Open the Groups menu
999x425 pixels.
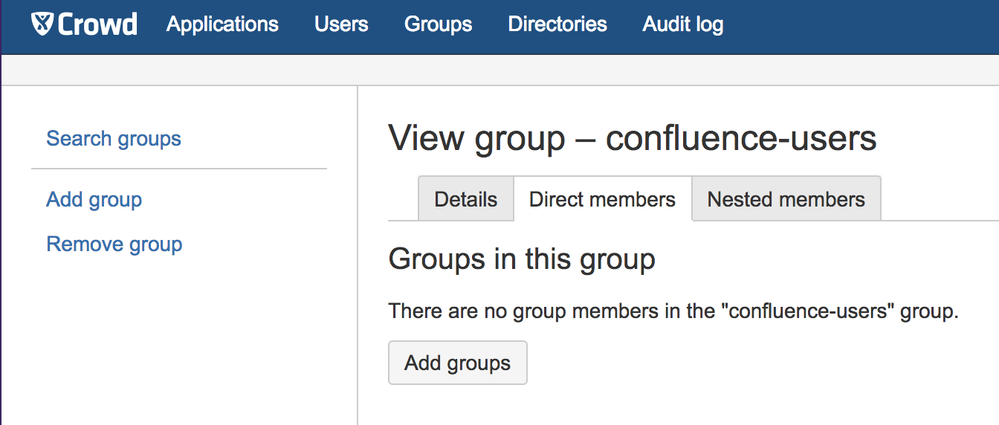438,24
